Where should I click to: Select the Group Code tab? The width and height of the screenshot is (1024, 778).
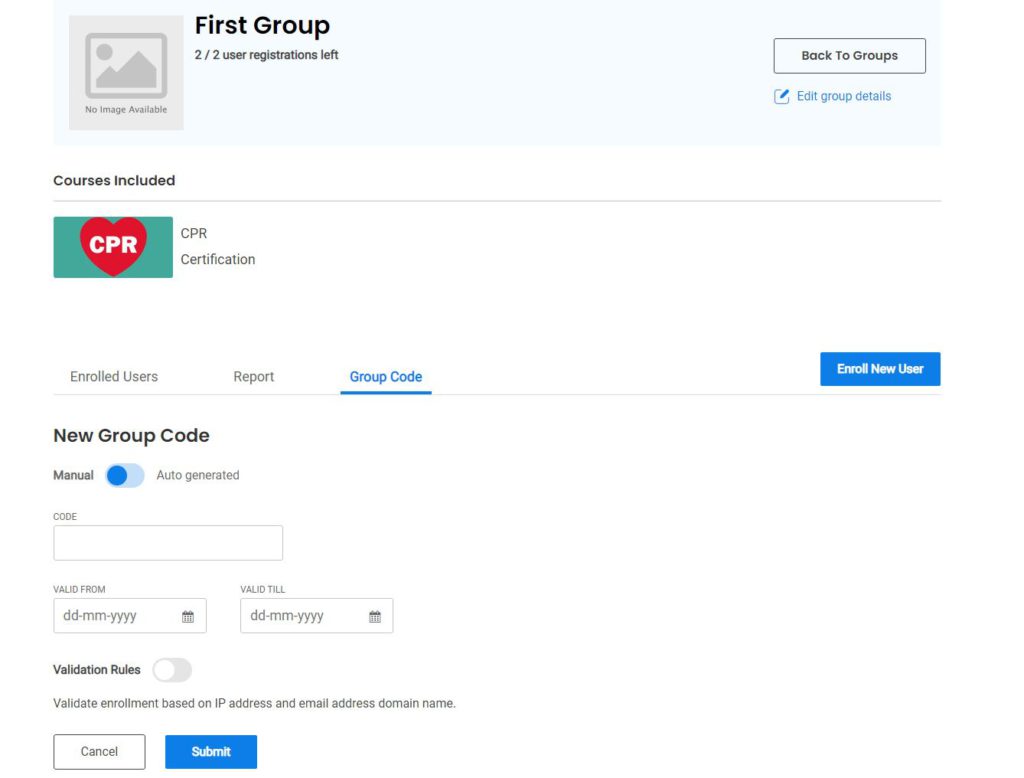[386, 377]
